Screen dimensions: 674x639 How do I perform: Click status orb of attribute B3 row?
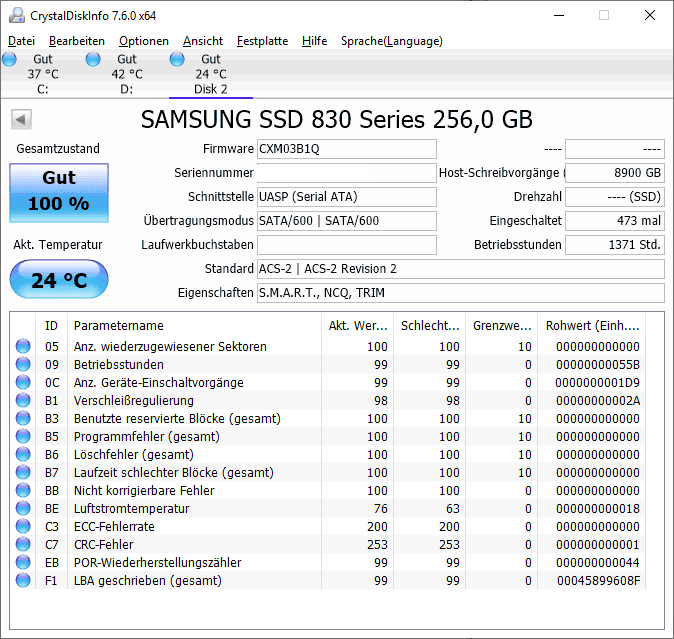coord(23,419)
